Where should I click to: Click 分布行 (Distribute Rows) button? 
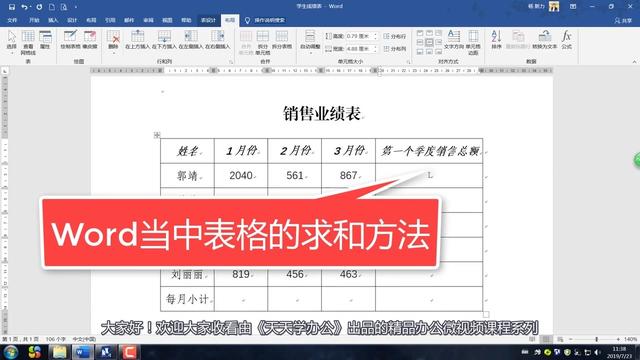click(x=395, y=36)
